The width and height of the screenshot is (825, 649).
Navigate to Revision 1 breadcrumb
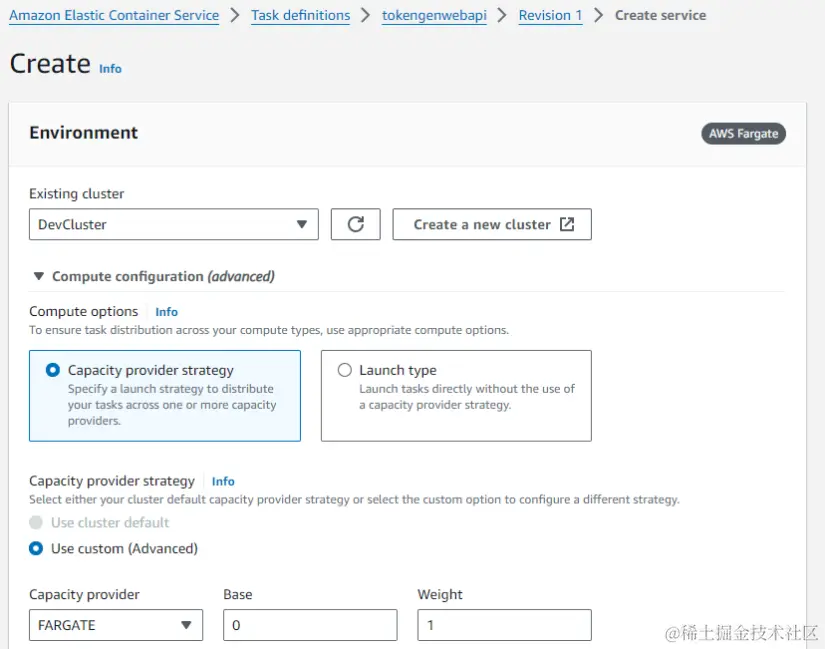click(550, 15)
